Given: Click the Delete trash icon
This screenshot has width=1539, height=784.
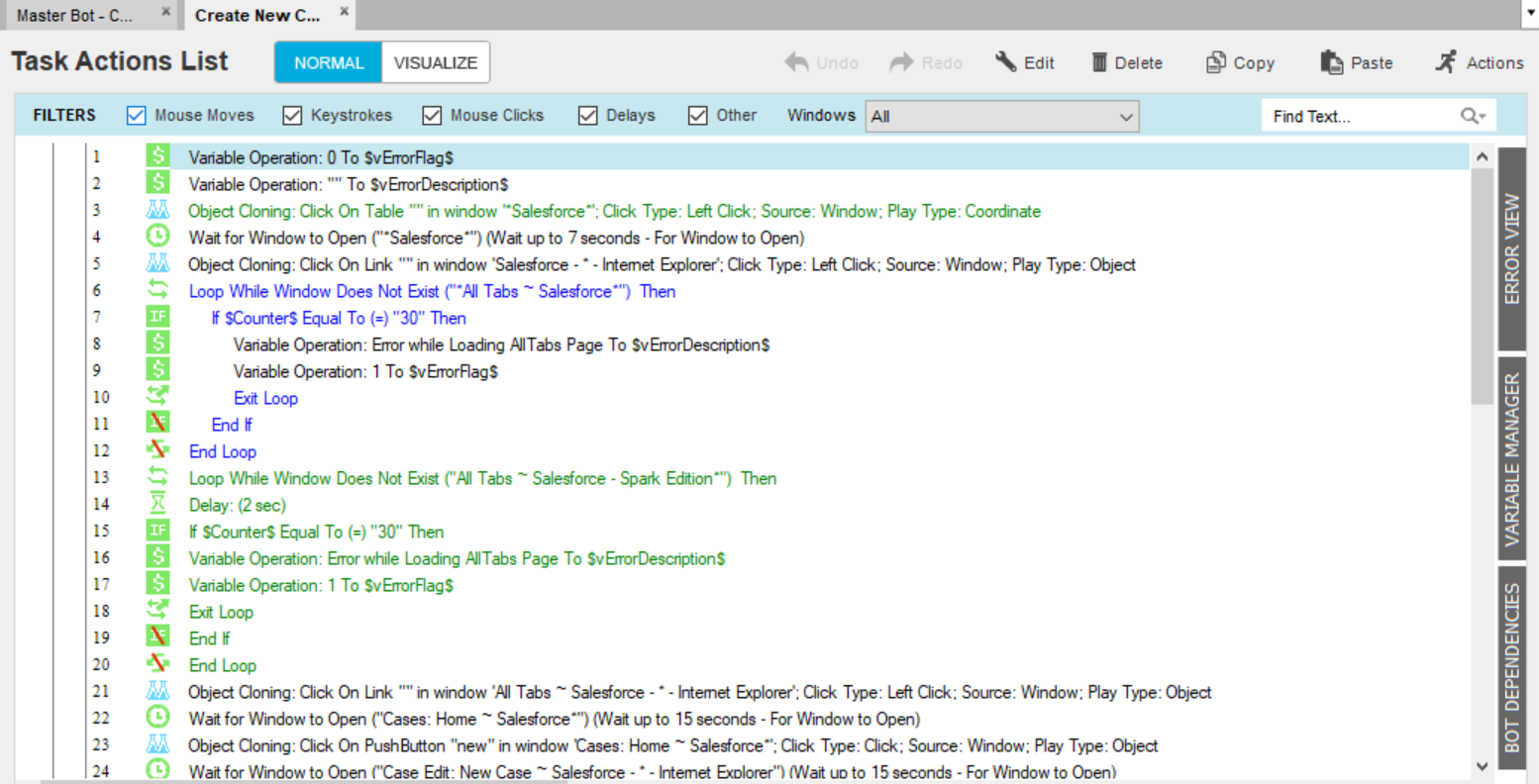Looking at the screenshot, I should pyautogui.click(x=1098, y=62).
